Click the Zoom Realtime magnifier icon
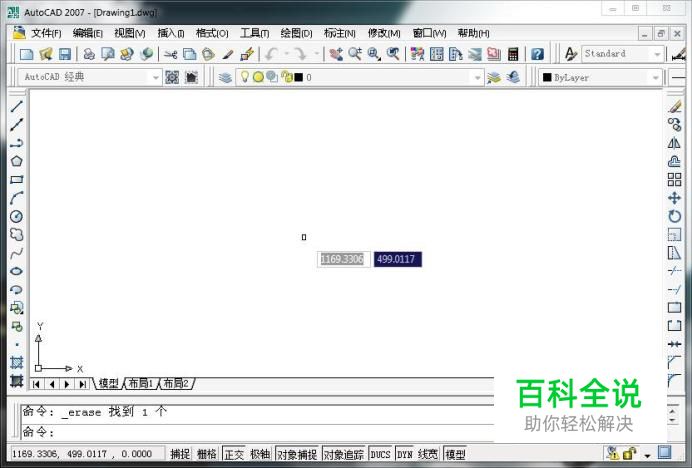Viewport: 692px width, 468px height. tap(355, 54)
